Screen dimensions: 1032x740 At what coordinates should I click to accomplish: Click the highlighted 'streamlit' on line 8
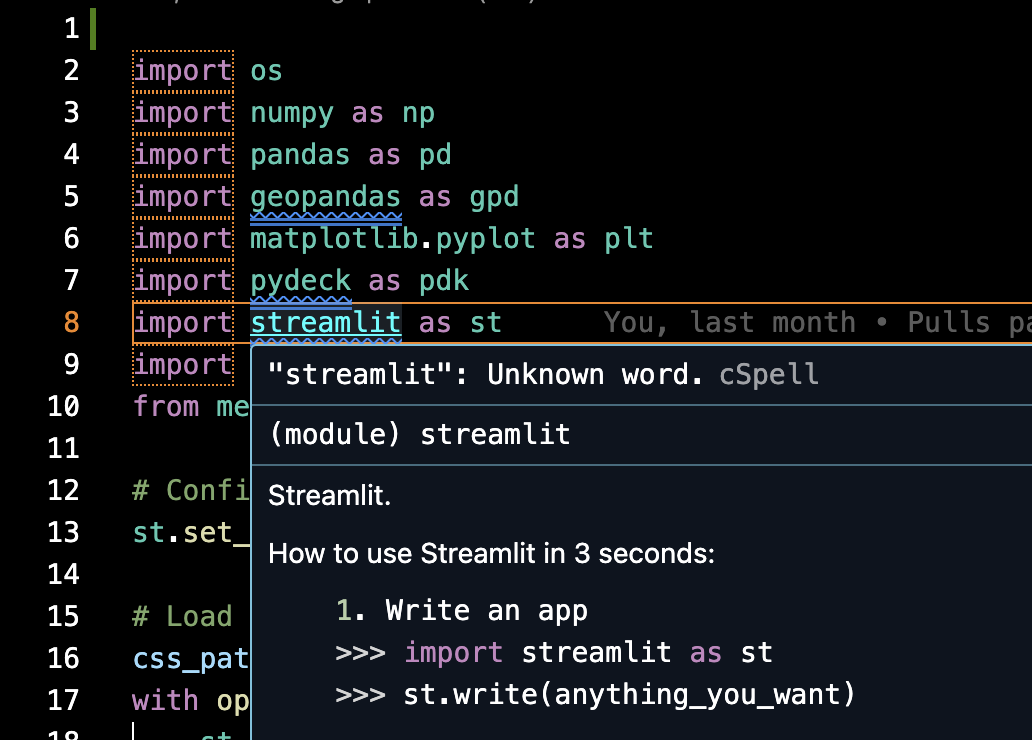pyautogui.click(x=325, y=323)
